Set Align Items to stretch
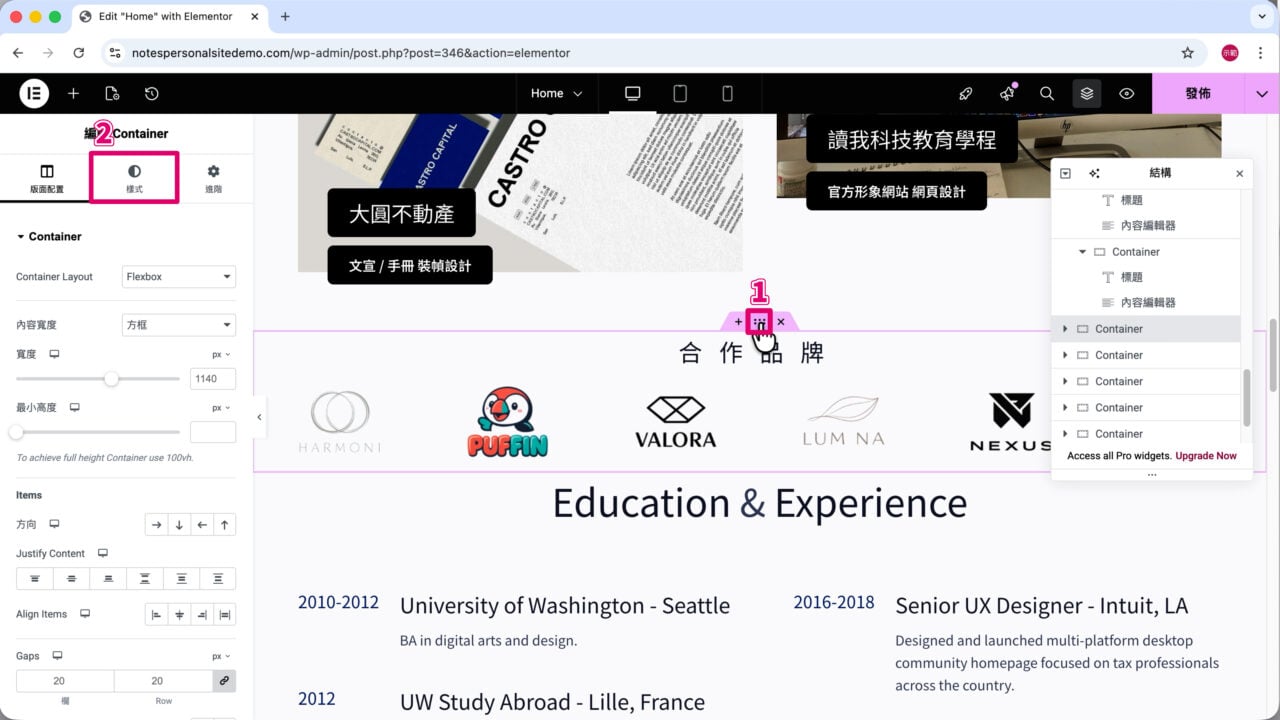 (225, 615)
